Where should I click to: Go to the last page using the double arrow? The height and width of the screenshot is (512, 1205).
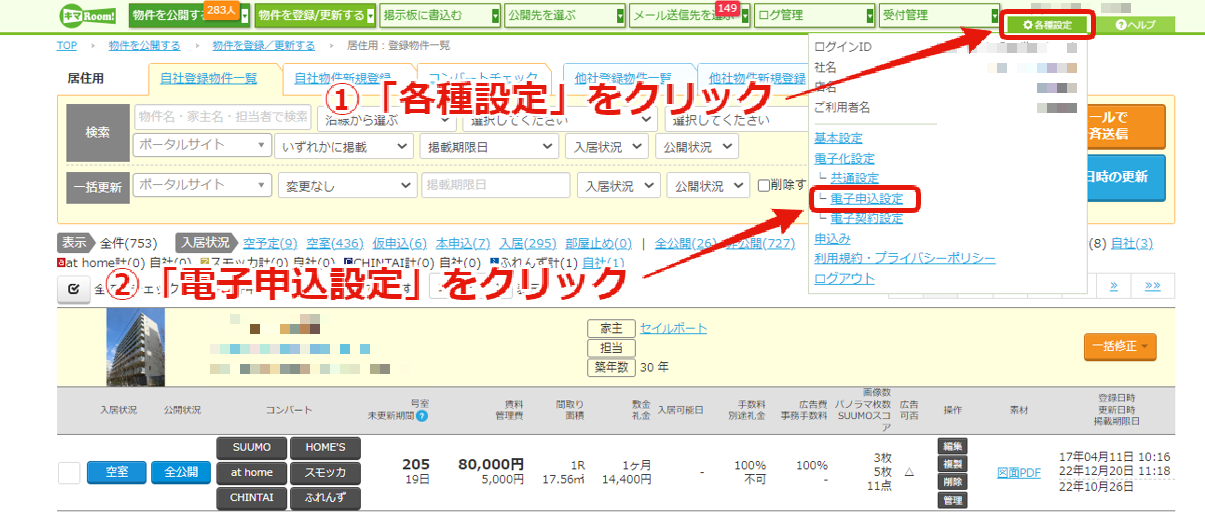[x=1153, y=285]
